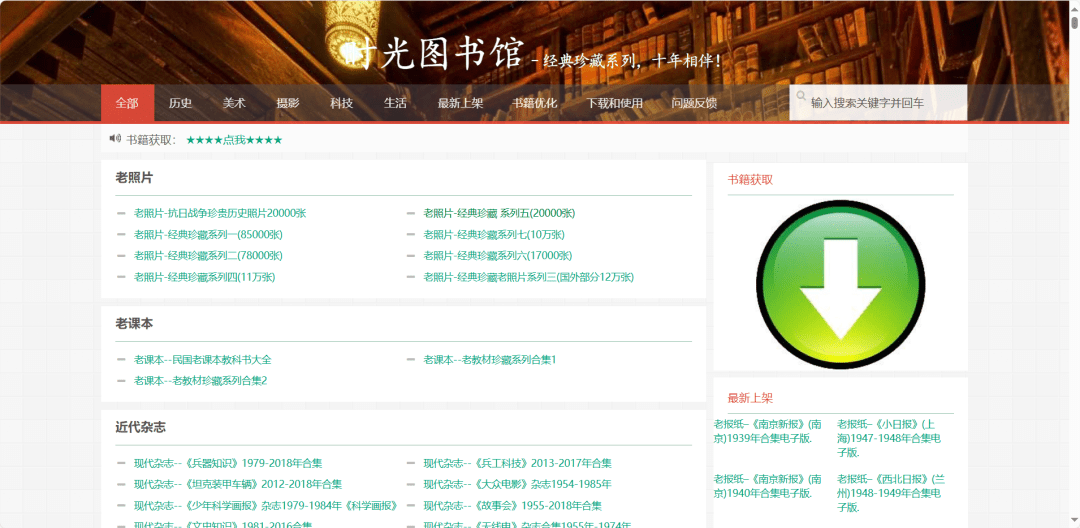Image resolution: width=1080 pixels, height=528 pixels.
Task: Click the 近代杂志 section heading
Action: (140, 427)
